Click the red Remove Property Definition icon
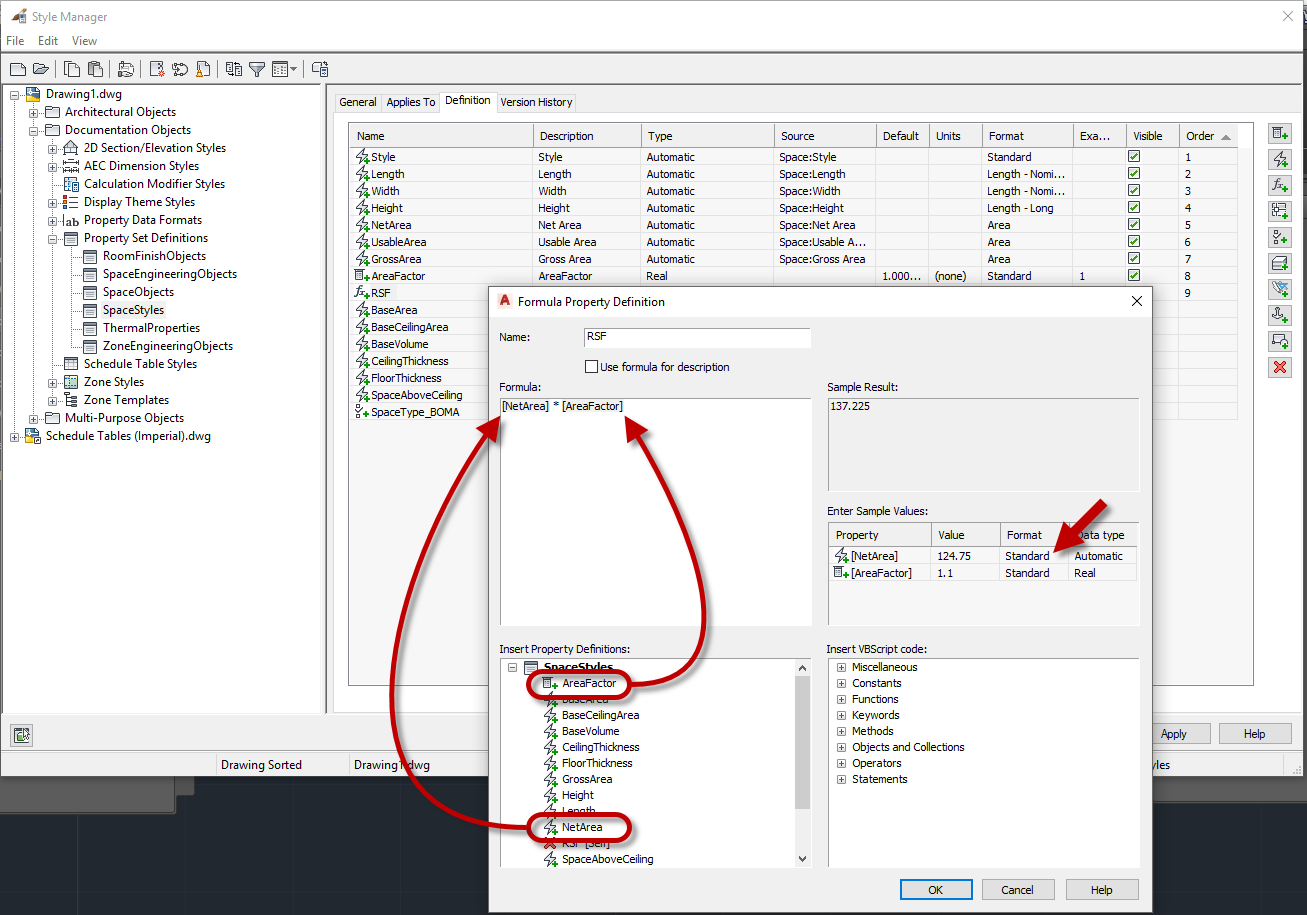1307x915 pixels. [1281, 367]
